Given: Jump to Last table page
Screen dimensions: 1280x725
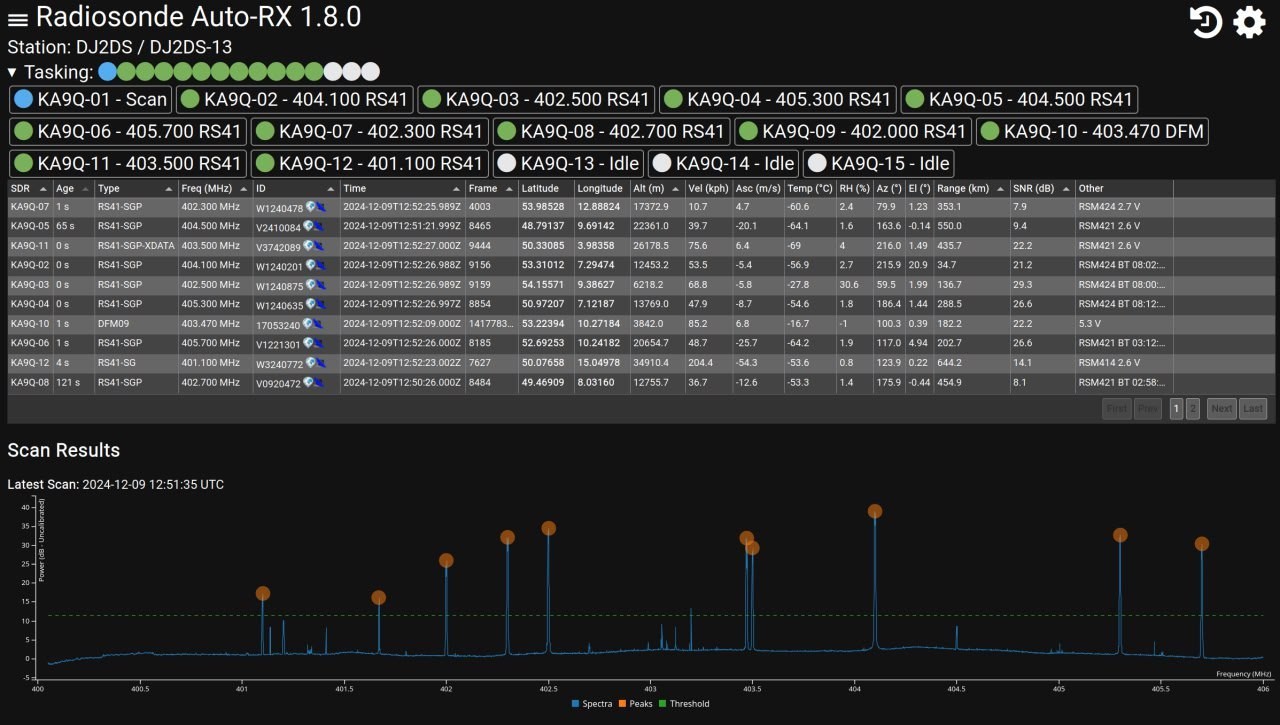Looking at the screenshot, I should 1253,408.
